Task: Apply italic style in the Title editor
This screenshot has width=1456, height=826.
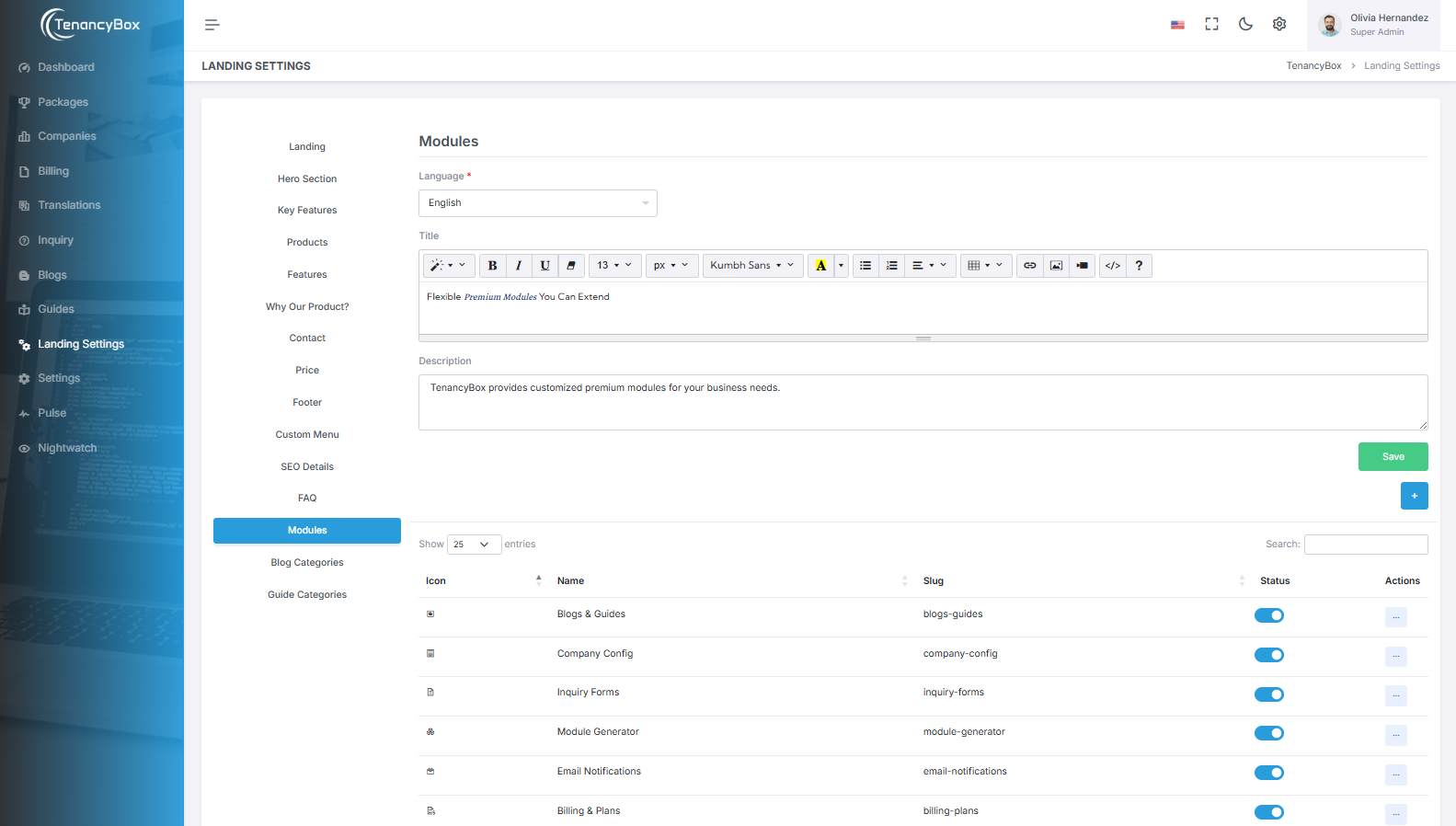Action: (x=519, y=266)
